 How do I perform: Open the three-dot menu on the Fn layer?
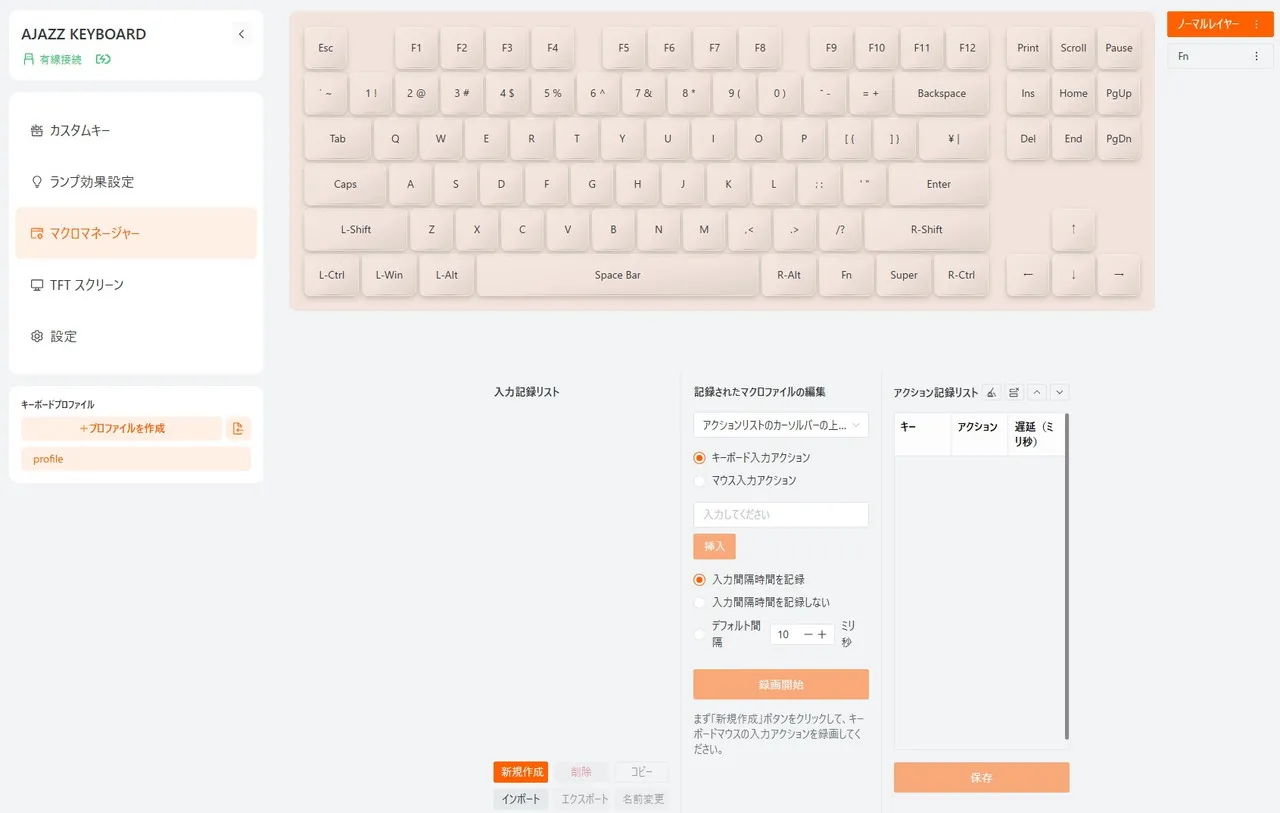tap(1256, 57)
